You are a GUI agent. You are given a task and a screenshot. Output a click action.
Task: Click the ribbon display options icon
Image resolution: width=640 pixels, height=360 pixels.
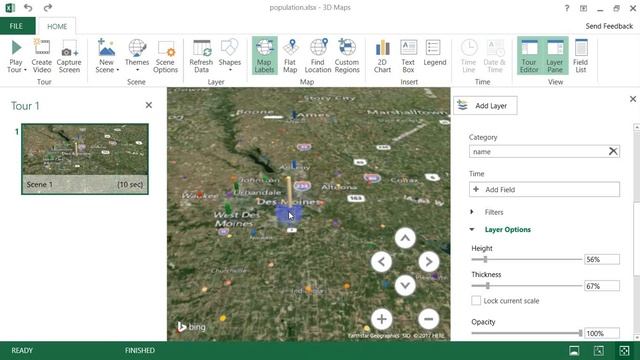pos(583,8)
